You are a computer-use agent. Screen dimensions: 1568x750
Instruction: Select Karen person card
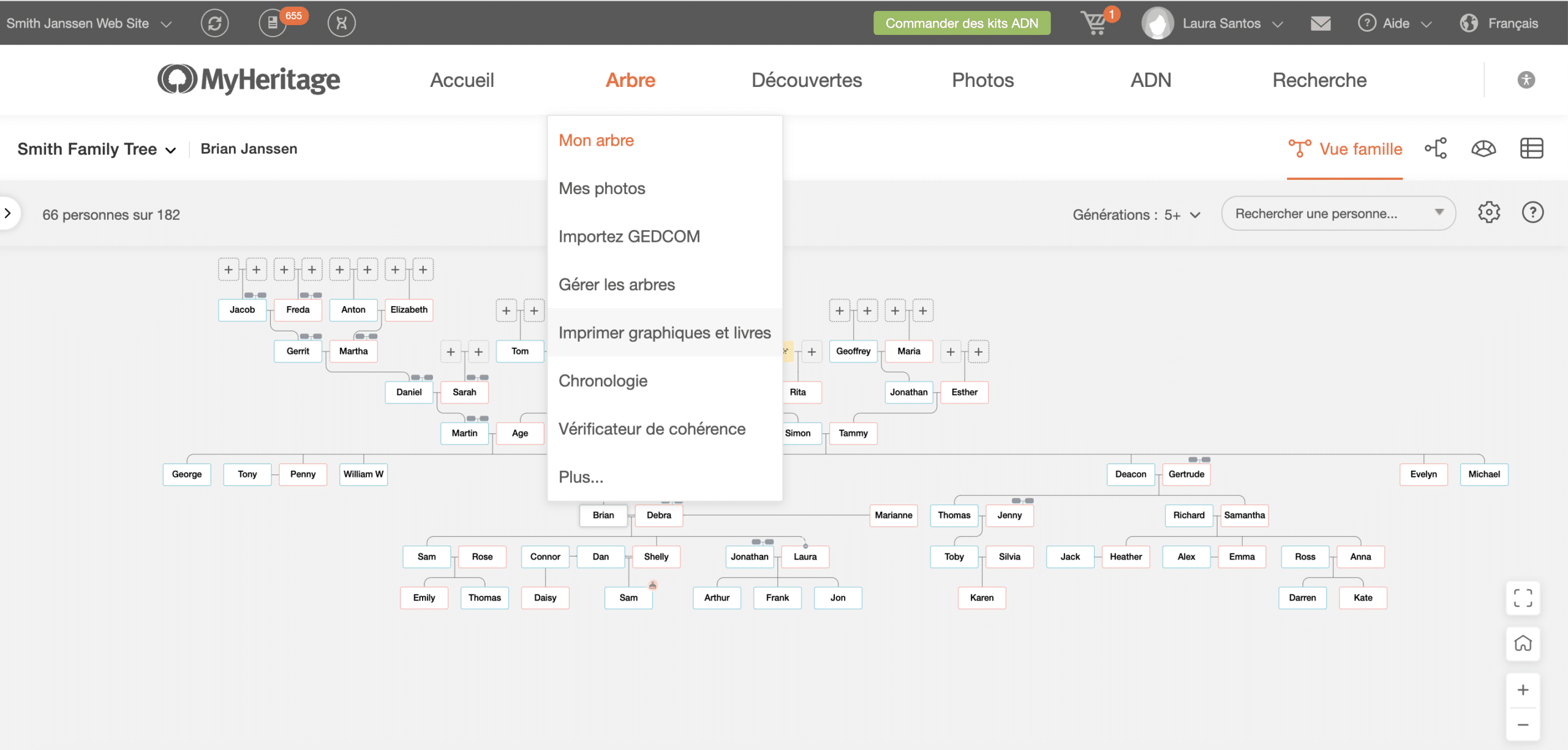(982, 598)
